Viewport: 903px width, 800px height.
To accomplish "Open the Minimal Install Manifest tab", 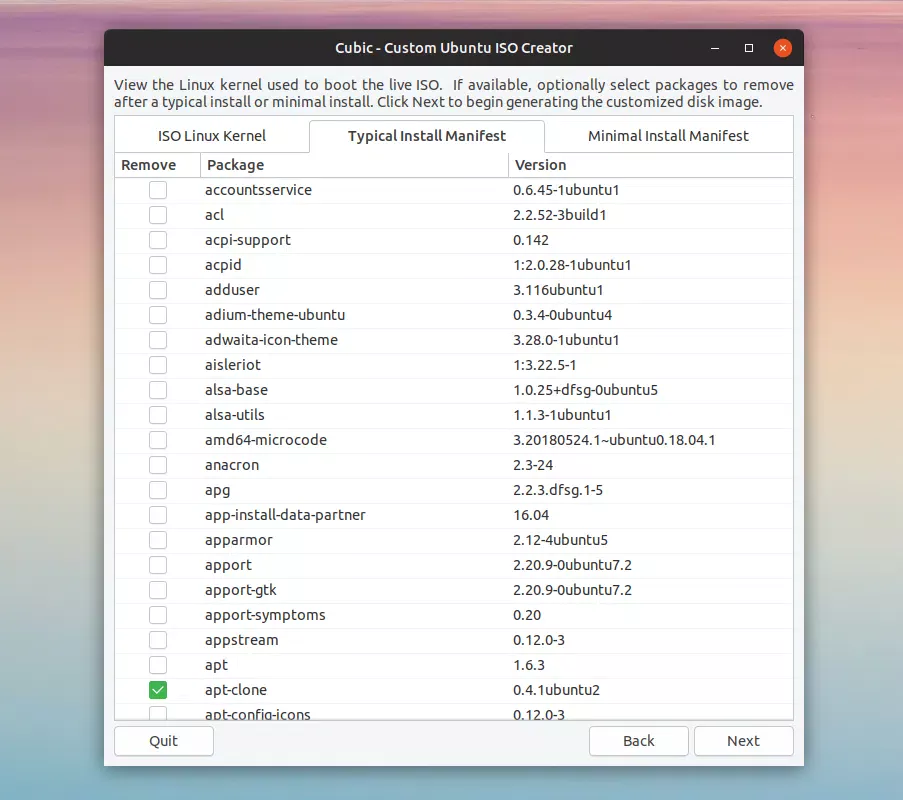I will (x=668, y=136).
